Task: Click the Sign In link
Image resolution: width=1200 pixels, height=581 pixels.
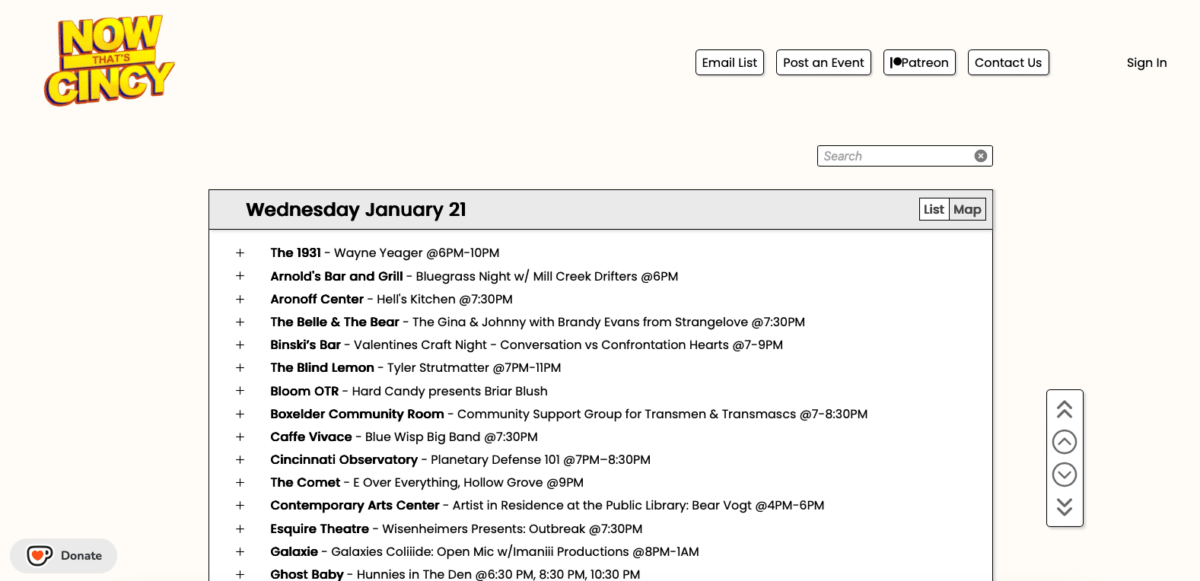Action: pyautogui.click(x=1146, y=62)
